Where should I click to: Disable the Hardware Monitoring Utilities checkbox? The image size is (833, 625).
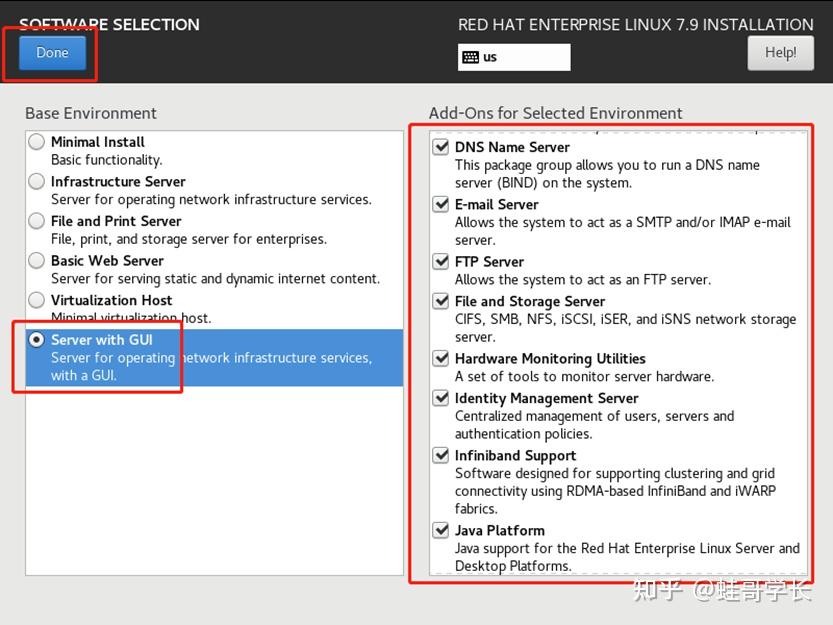tap(441, 359)
